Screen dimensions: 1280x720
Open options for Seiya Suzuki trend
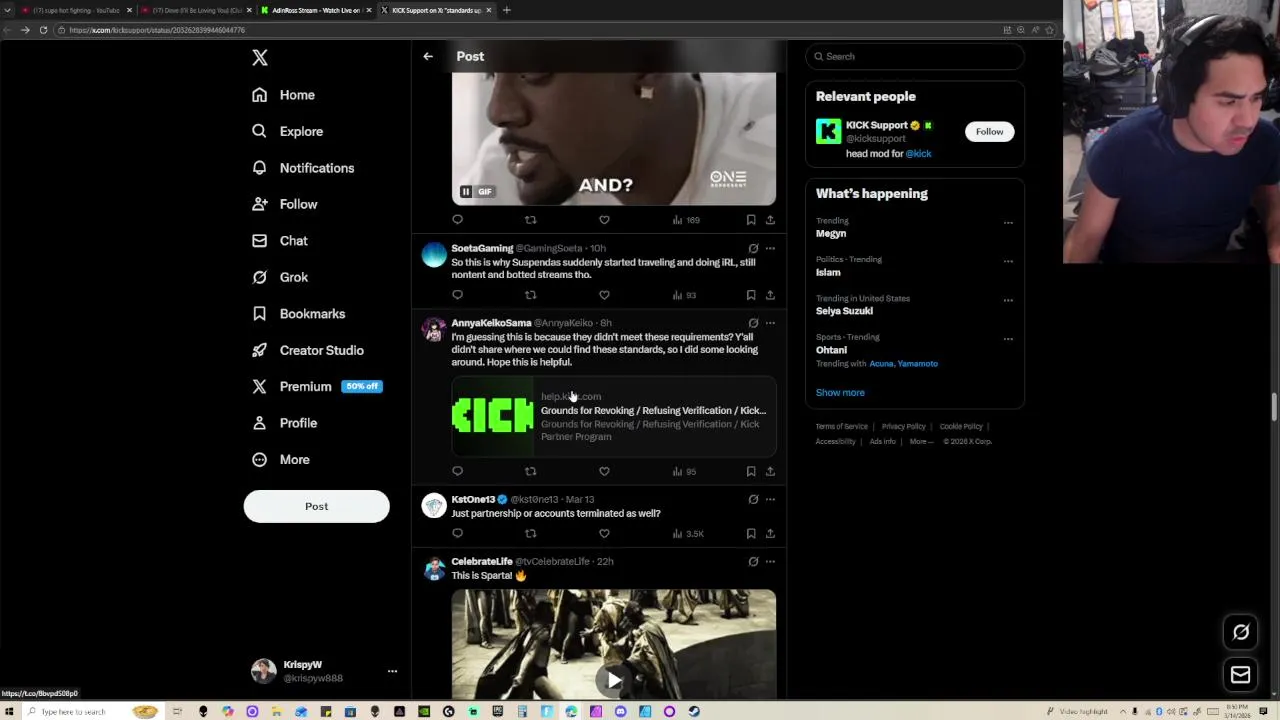click(x=1008, y=300)
